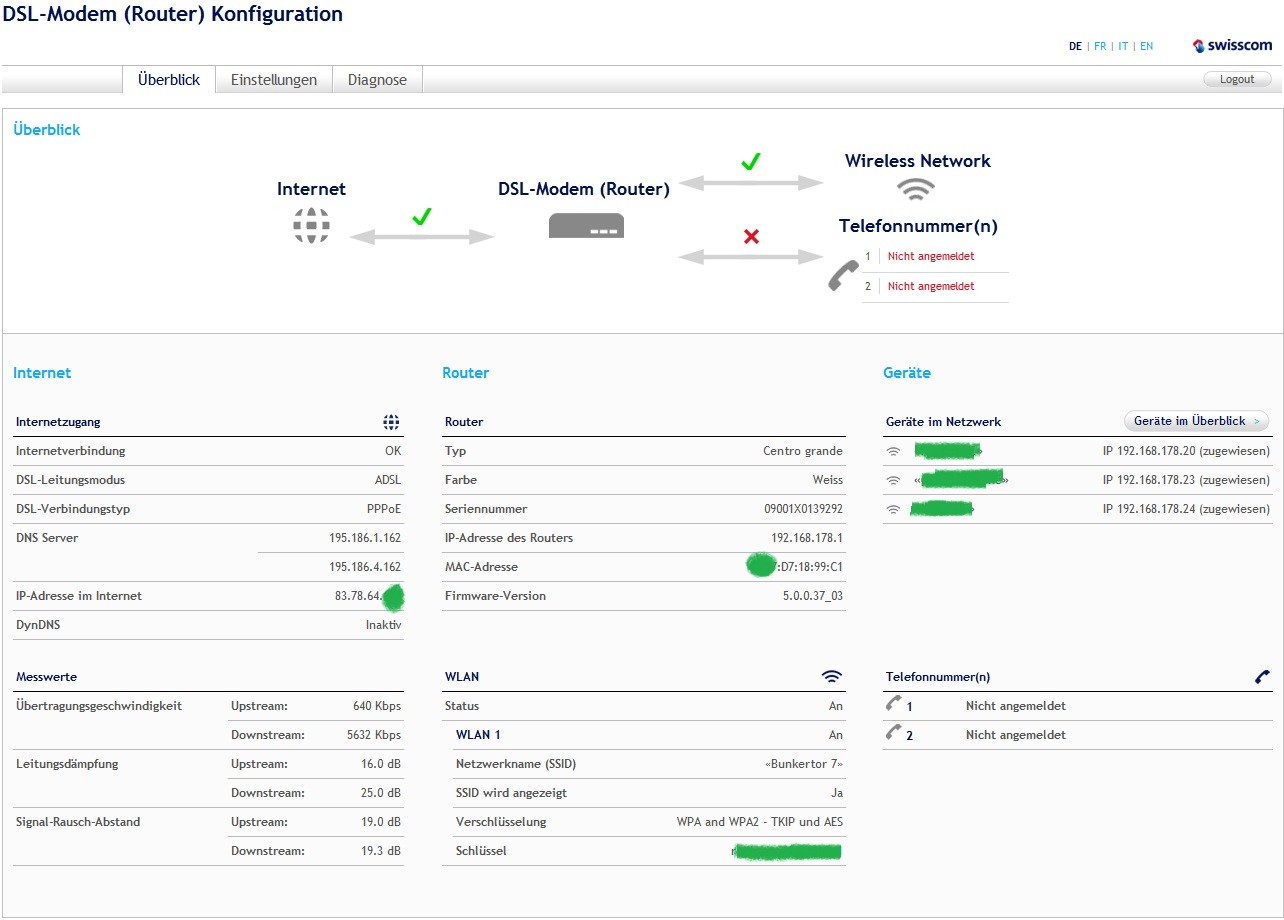This screenshot has height=920, width=1284.
Task: Open Geräte im Überblick button
Action: coord(1196,421)
